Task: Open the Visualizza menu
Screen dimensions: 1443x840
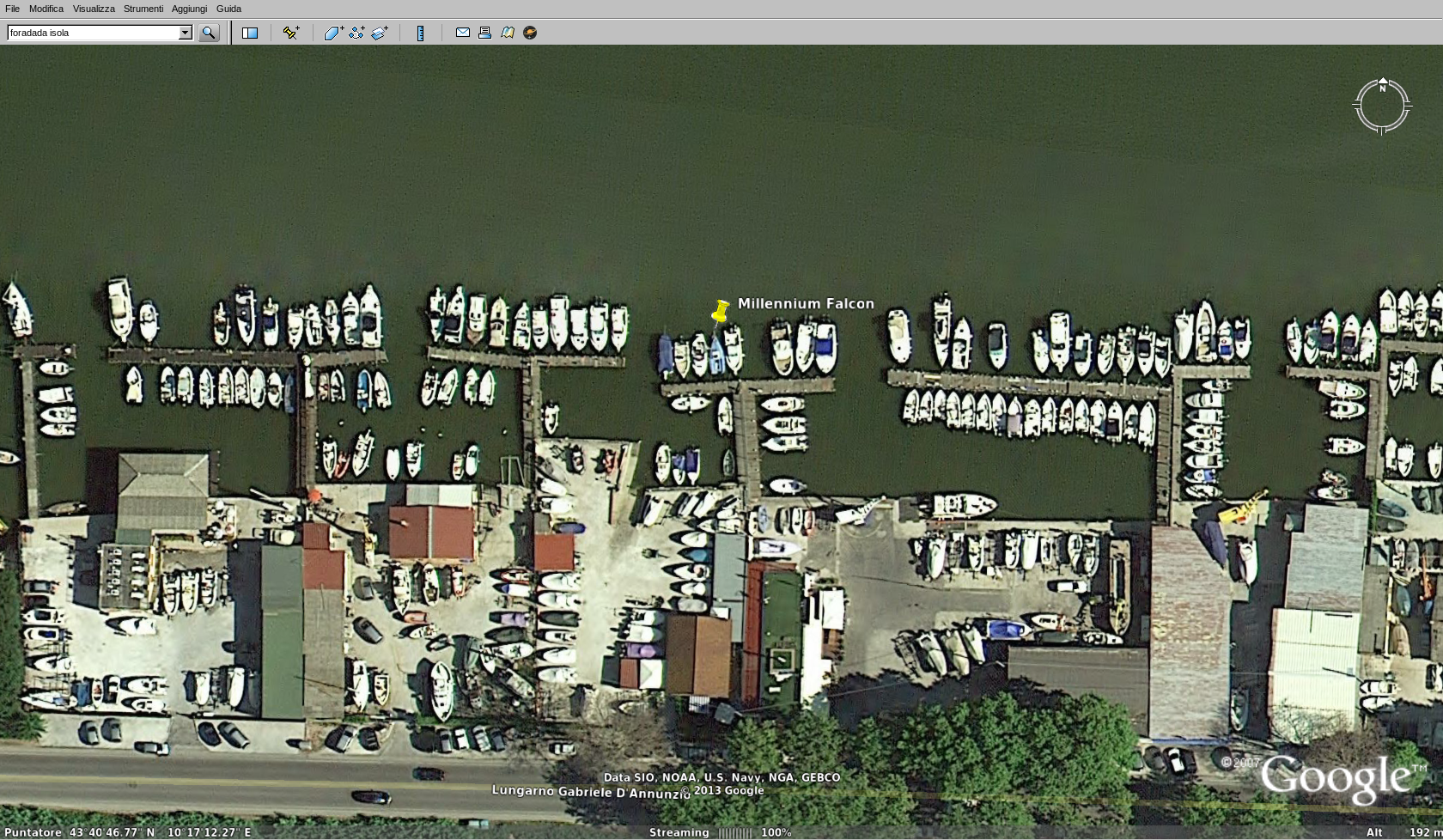Action: click(x=94, y=9)
